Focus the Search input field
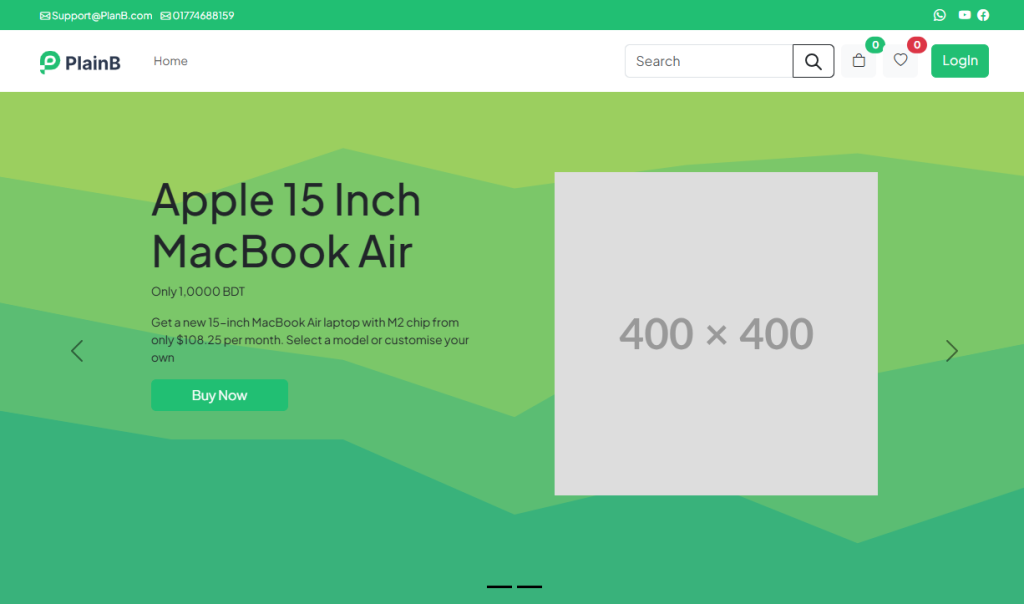Screen dimensions: 1024x604 708,61
